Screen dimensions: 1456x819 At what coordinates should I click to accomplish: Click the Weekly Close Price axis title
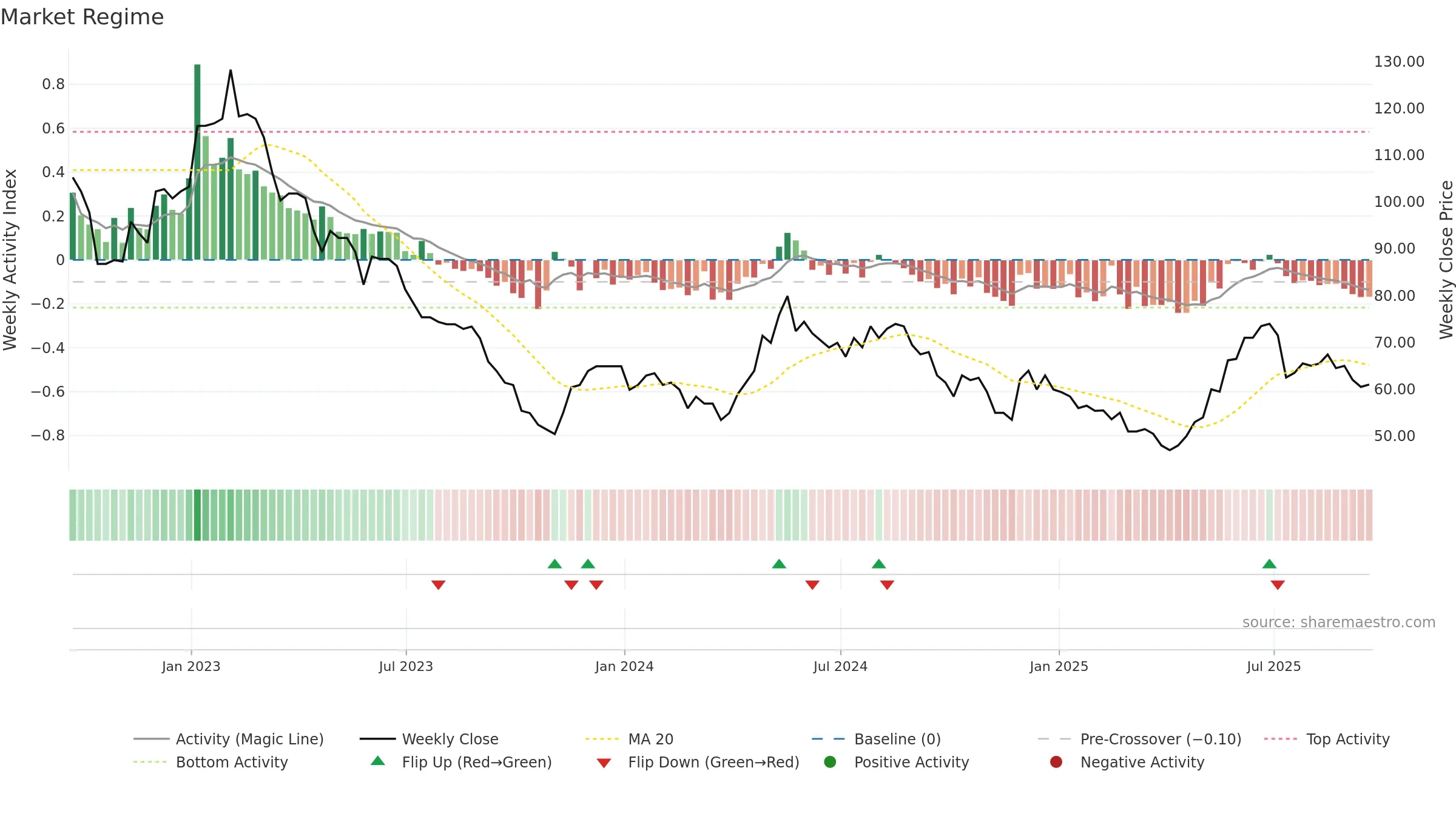coord(1446,260)
